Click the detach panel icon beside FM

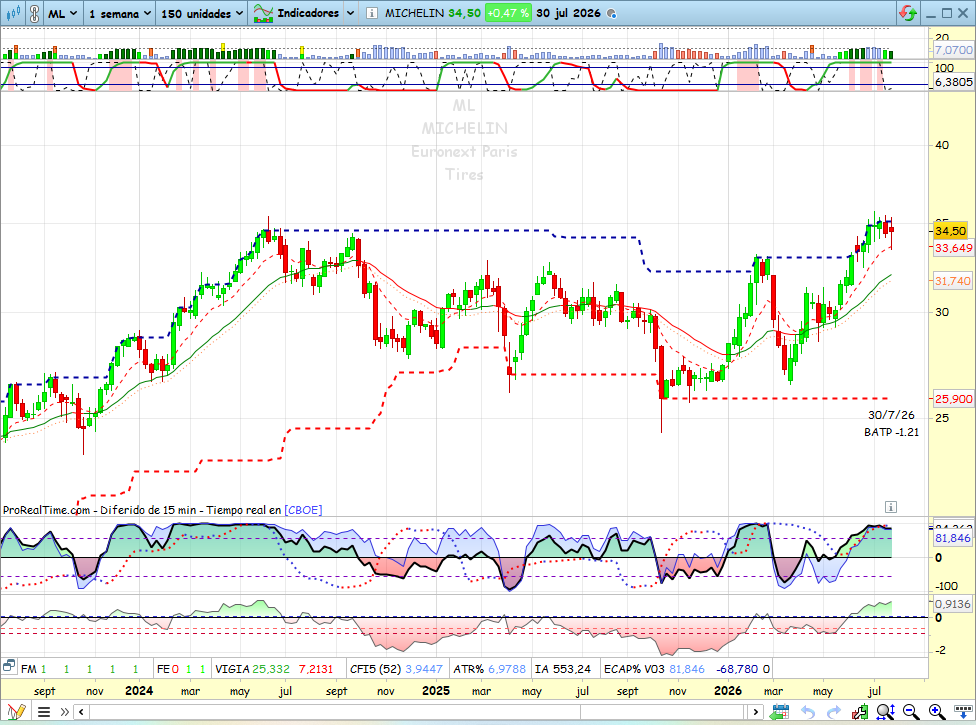pos(8,667)
